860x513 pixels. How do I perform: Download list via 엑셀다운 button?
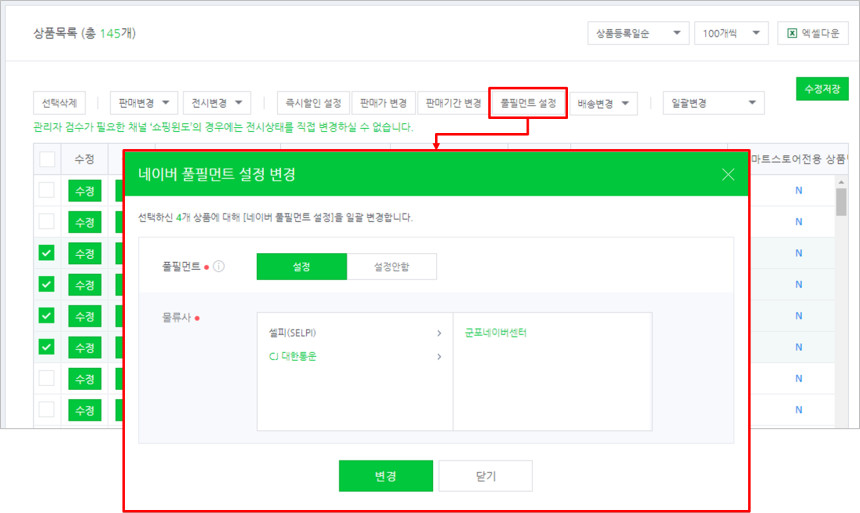click(x=813, y=33)
